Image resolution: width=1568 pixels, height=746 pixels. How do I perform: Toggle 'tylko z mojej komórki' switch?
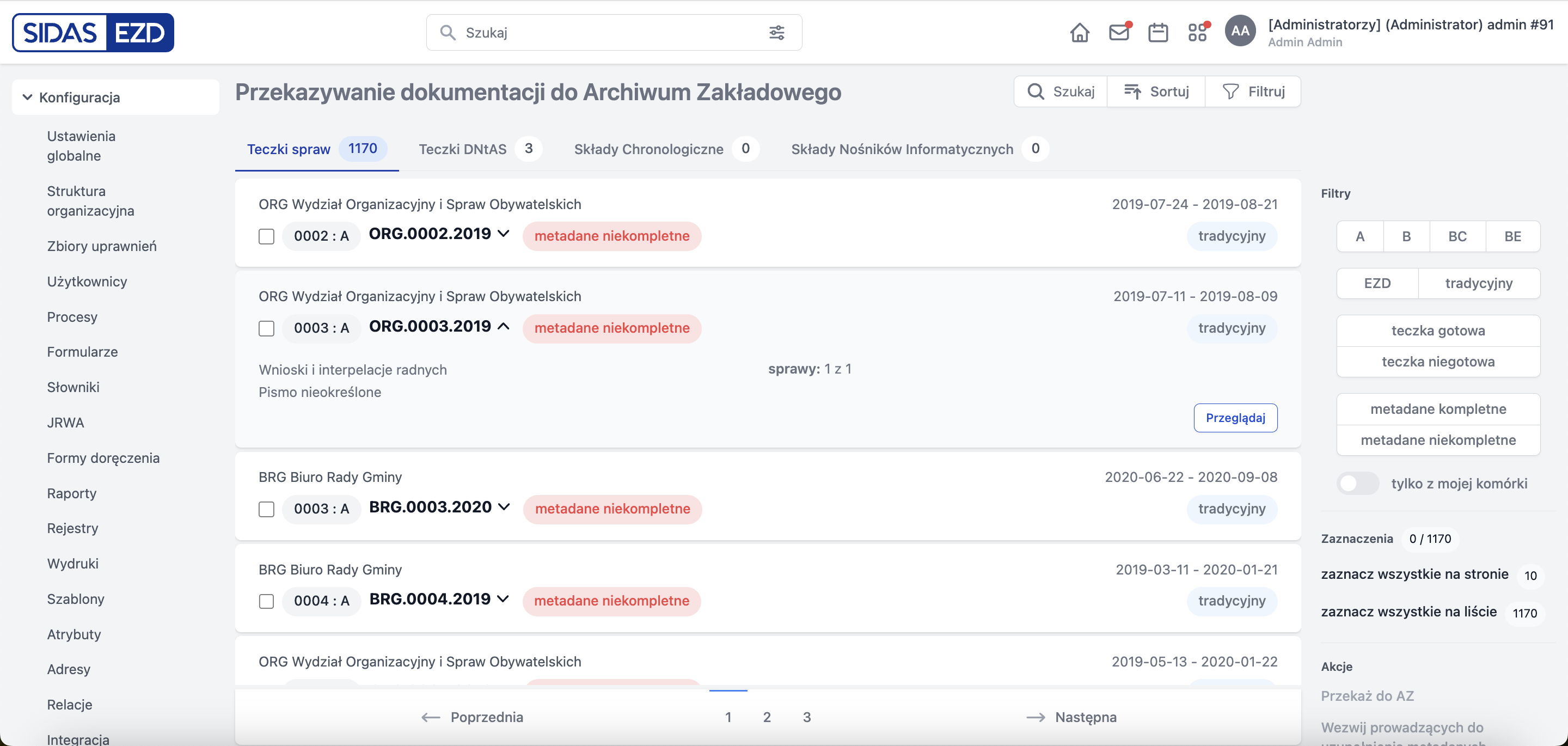click(x=1358, y=484)
